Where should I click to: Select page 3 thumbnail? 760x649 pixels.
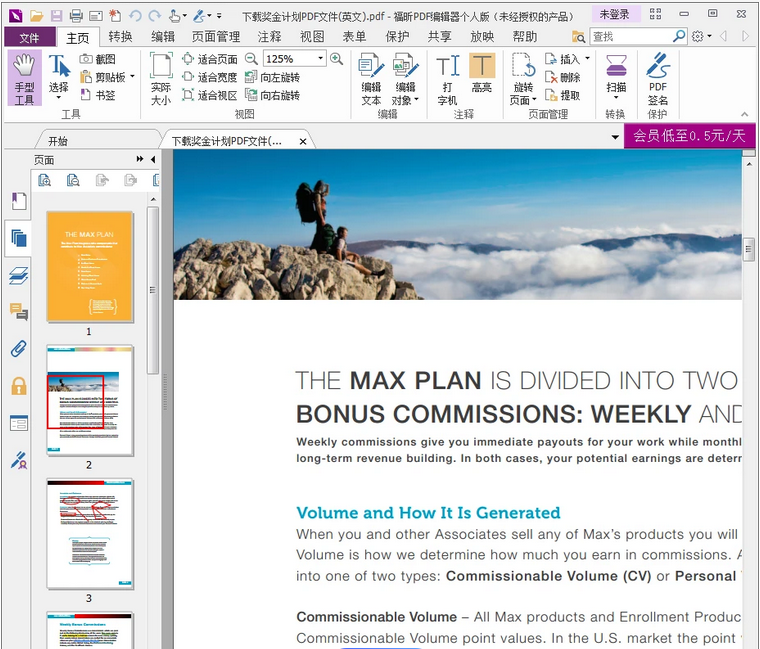[x=90, y=533]
